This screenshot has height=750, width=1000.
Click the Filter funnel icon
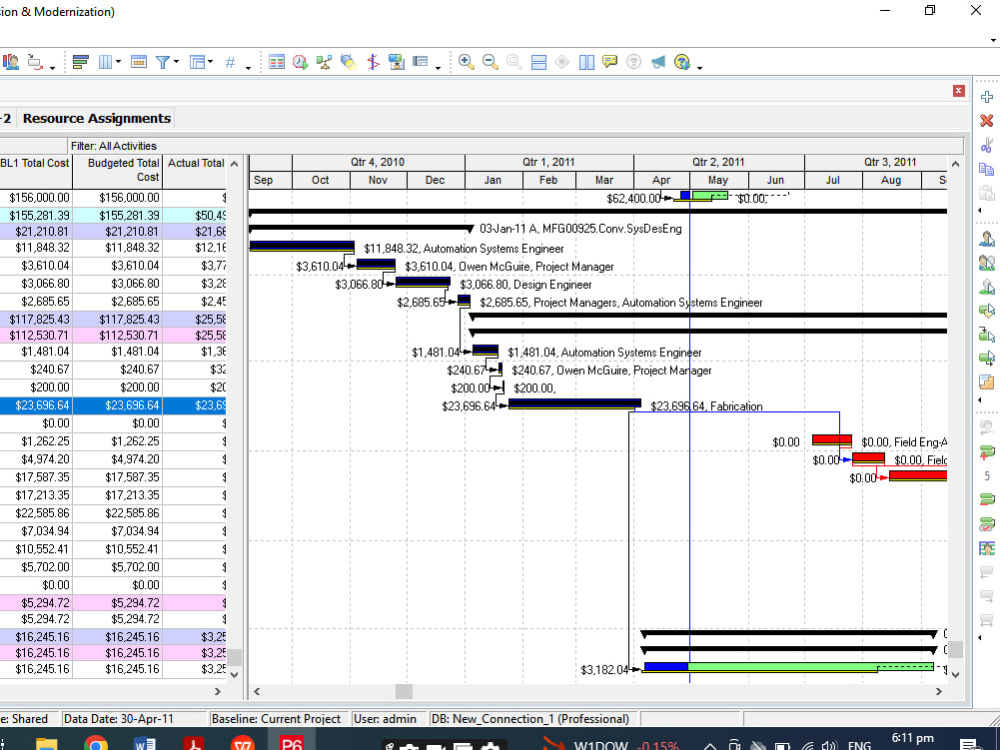(x=163, y=62)
